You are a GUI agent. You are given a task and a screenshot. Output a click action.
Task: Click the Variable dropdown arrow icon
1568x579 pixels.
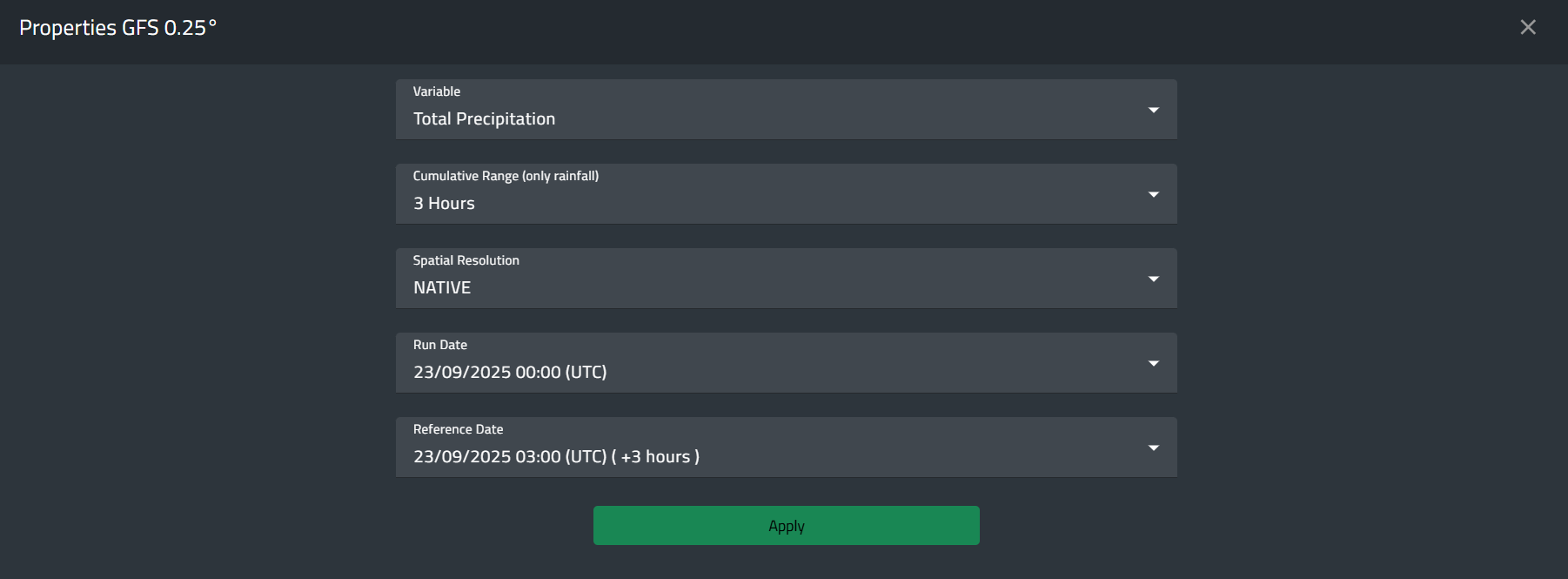[1153, 110]
